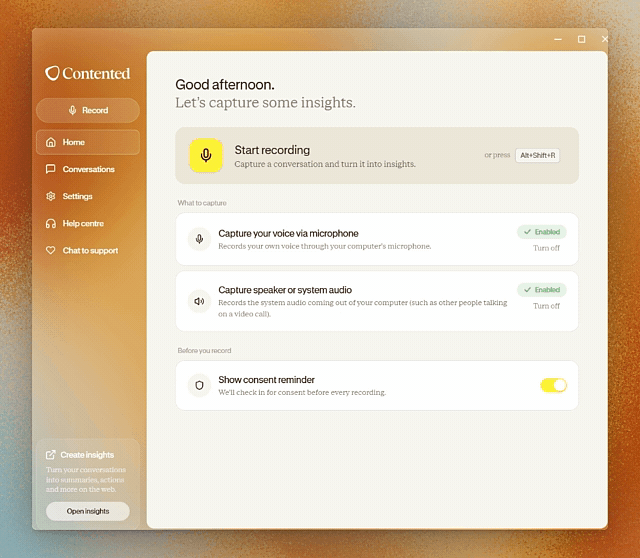Close the Contented window
The height and width of the screenshot is (558, 640).
(605, 39)
